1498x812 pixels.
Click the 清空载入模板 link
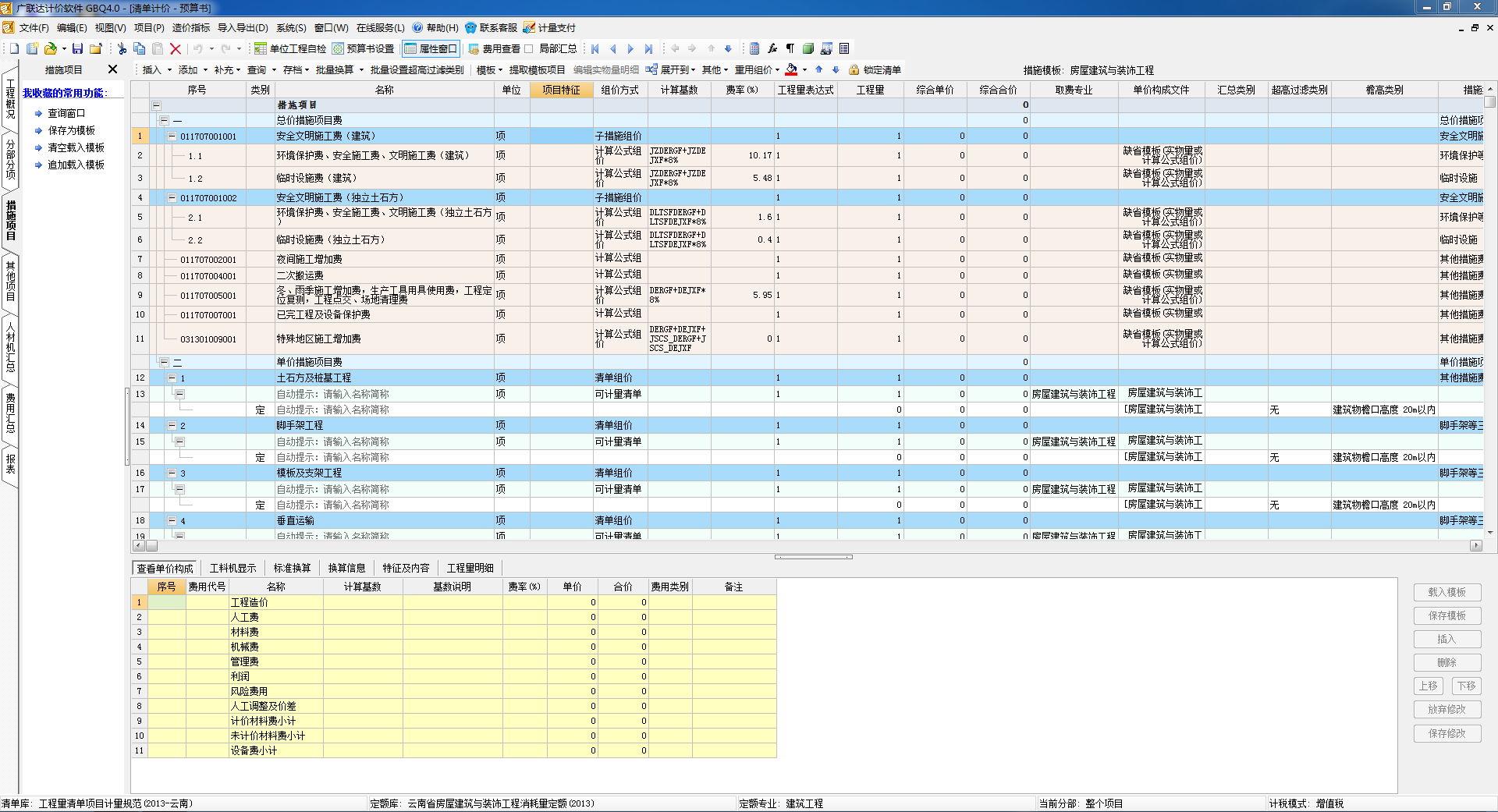click(76, 147)
